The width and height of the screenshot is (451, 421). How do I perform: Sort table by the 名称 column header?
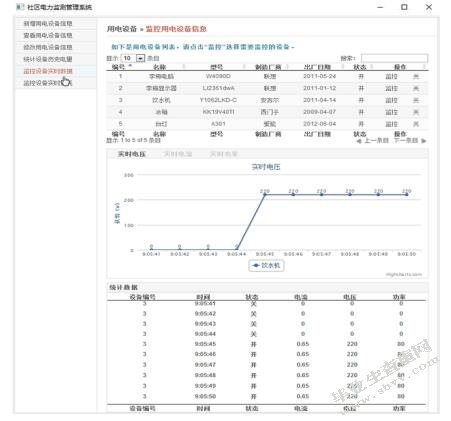click(x=160, y=67)
